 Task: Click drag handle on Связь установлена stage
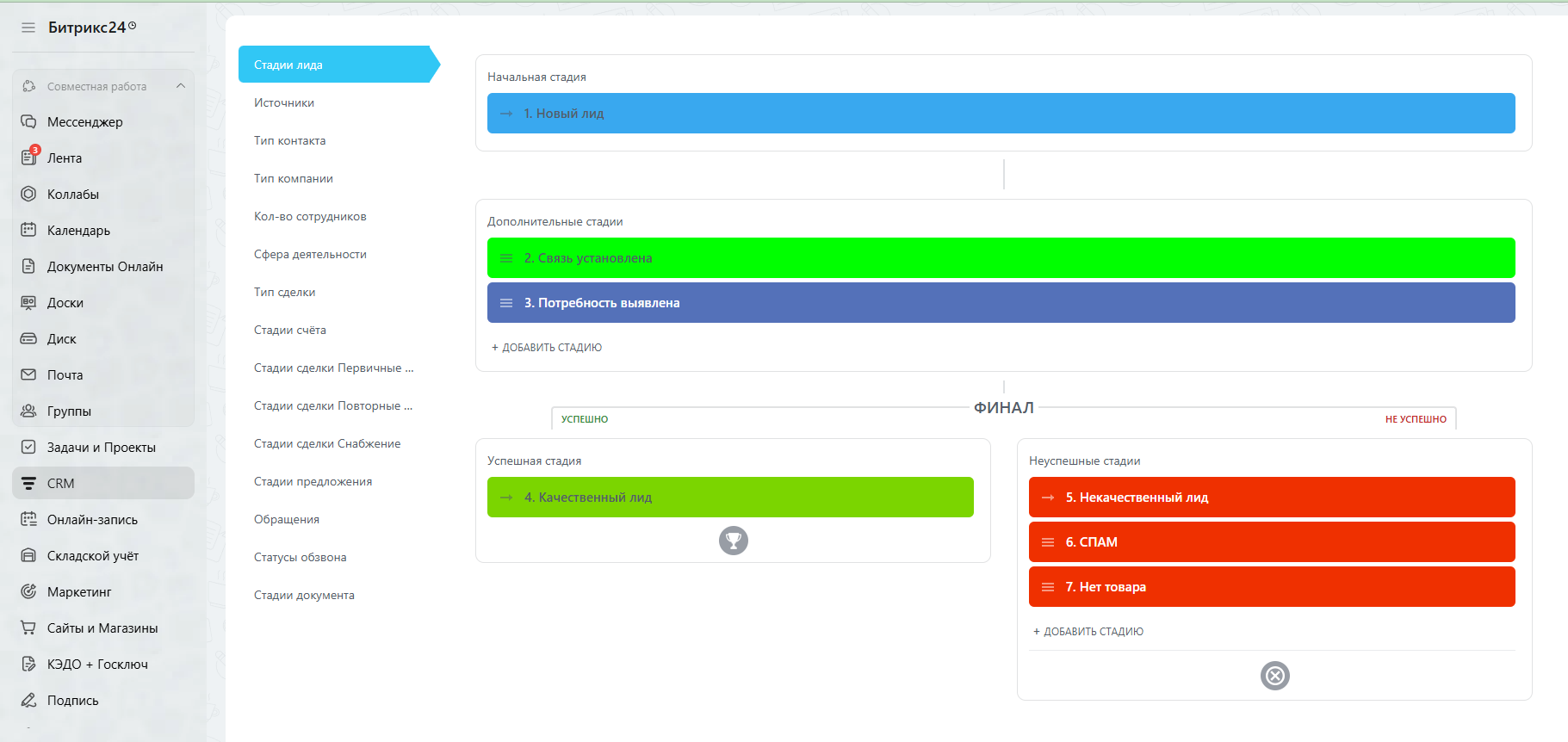(506, 258)
